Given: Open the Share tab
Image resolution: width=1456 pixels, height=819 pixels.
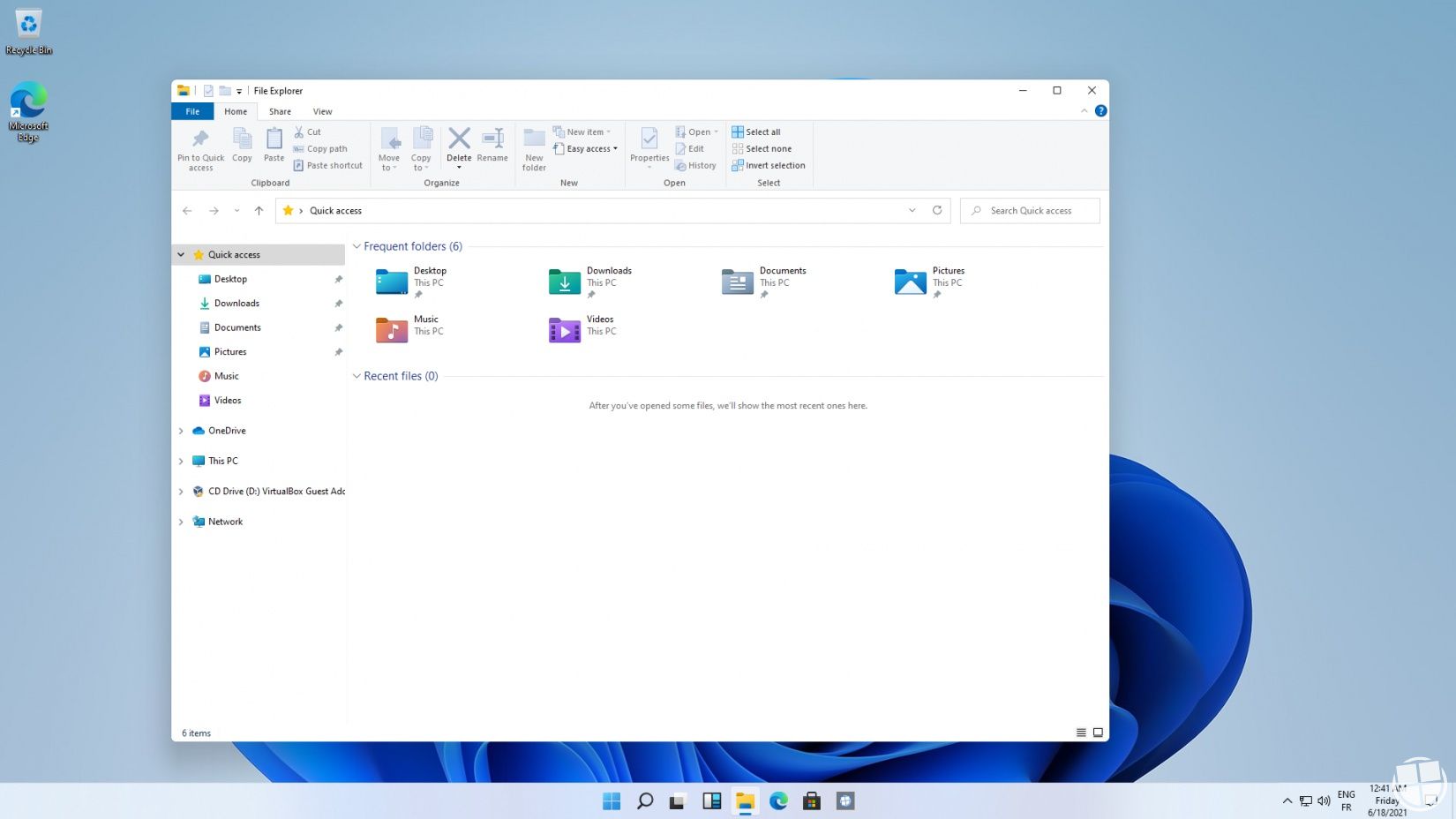Looking at the screenshot, I should click(280, 111).
